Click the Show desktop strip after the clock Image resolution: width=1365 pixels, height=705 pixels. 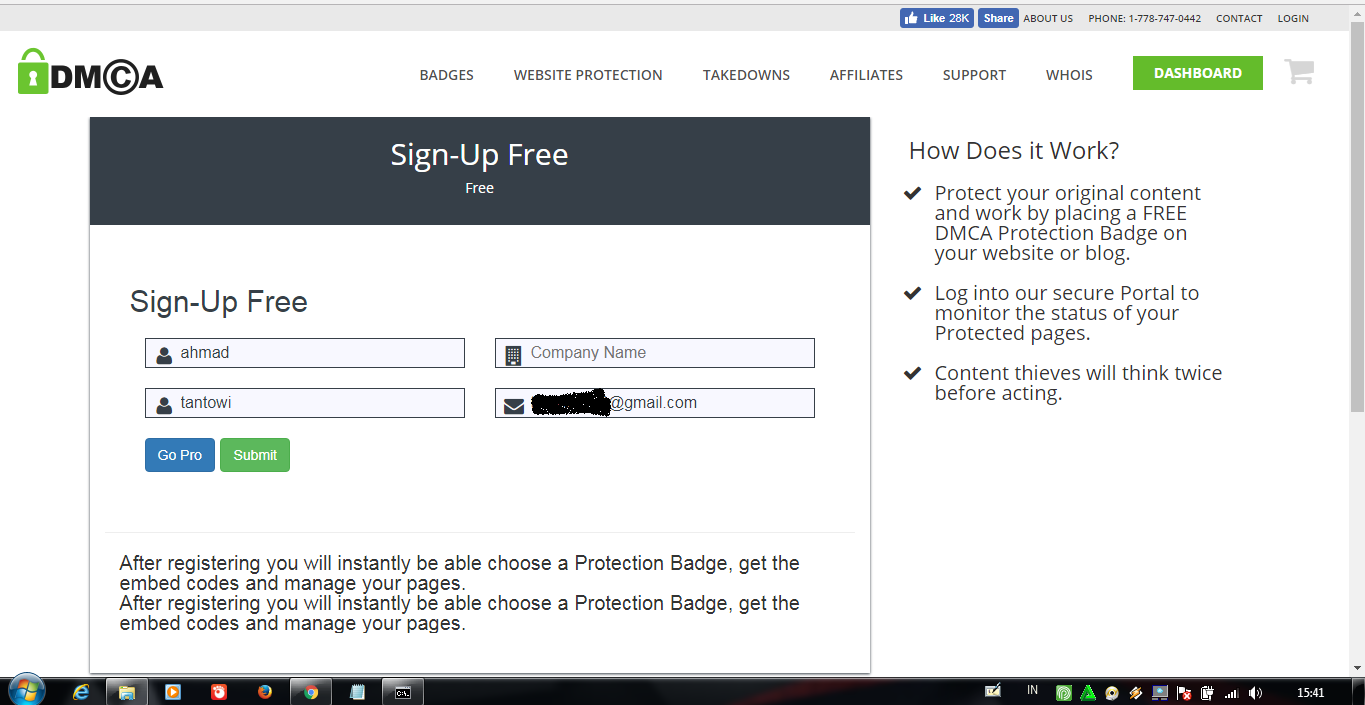tap(1358, 691)
